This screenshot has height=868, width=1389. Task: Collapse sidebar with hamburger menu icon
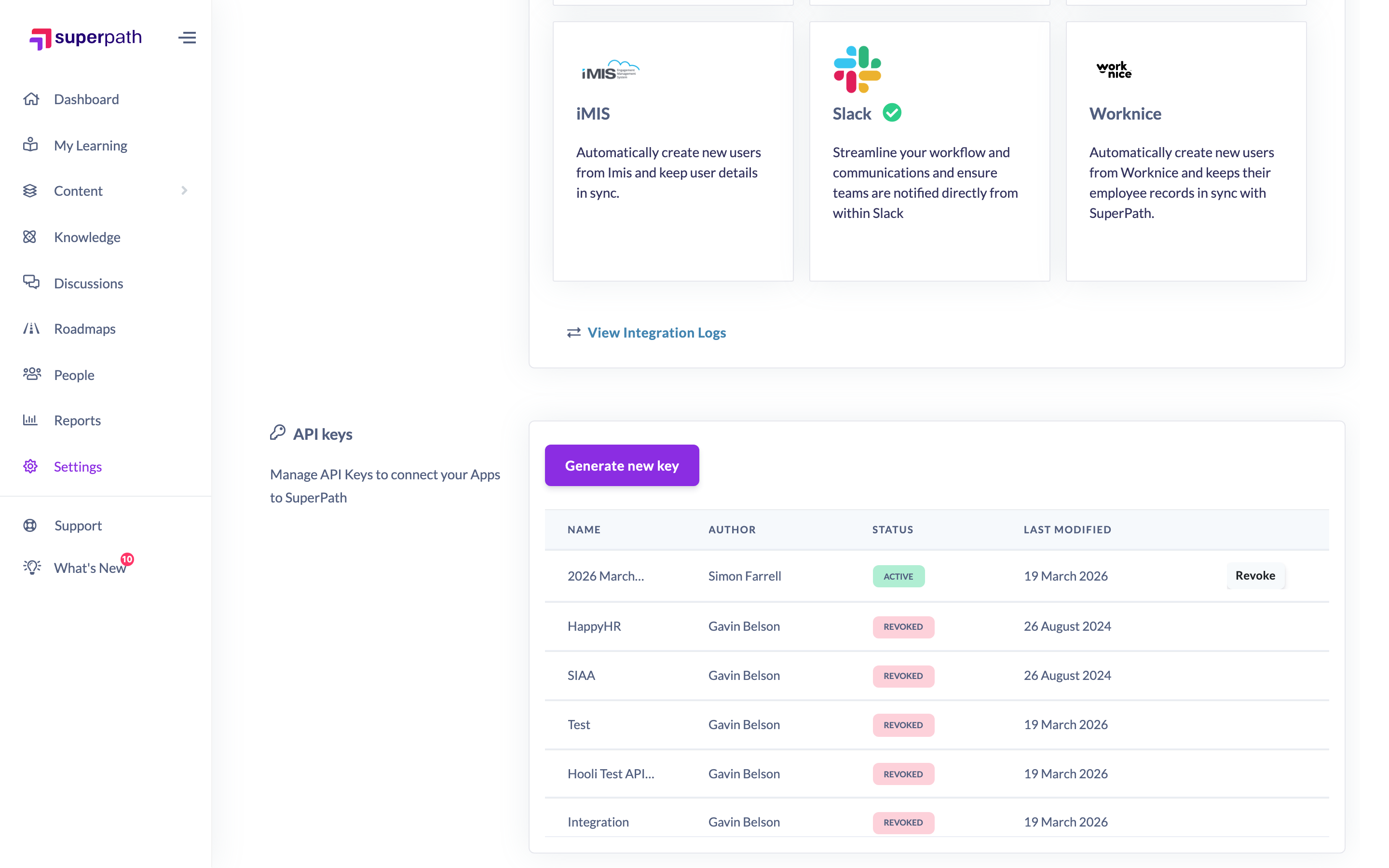pos(187,38)
